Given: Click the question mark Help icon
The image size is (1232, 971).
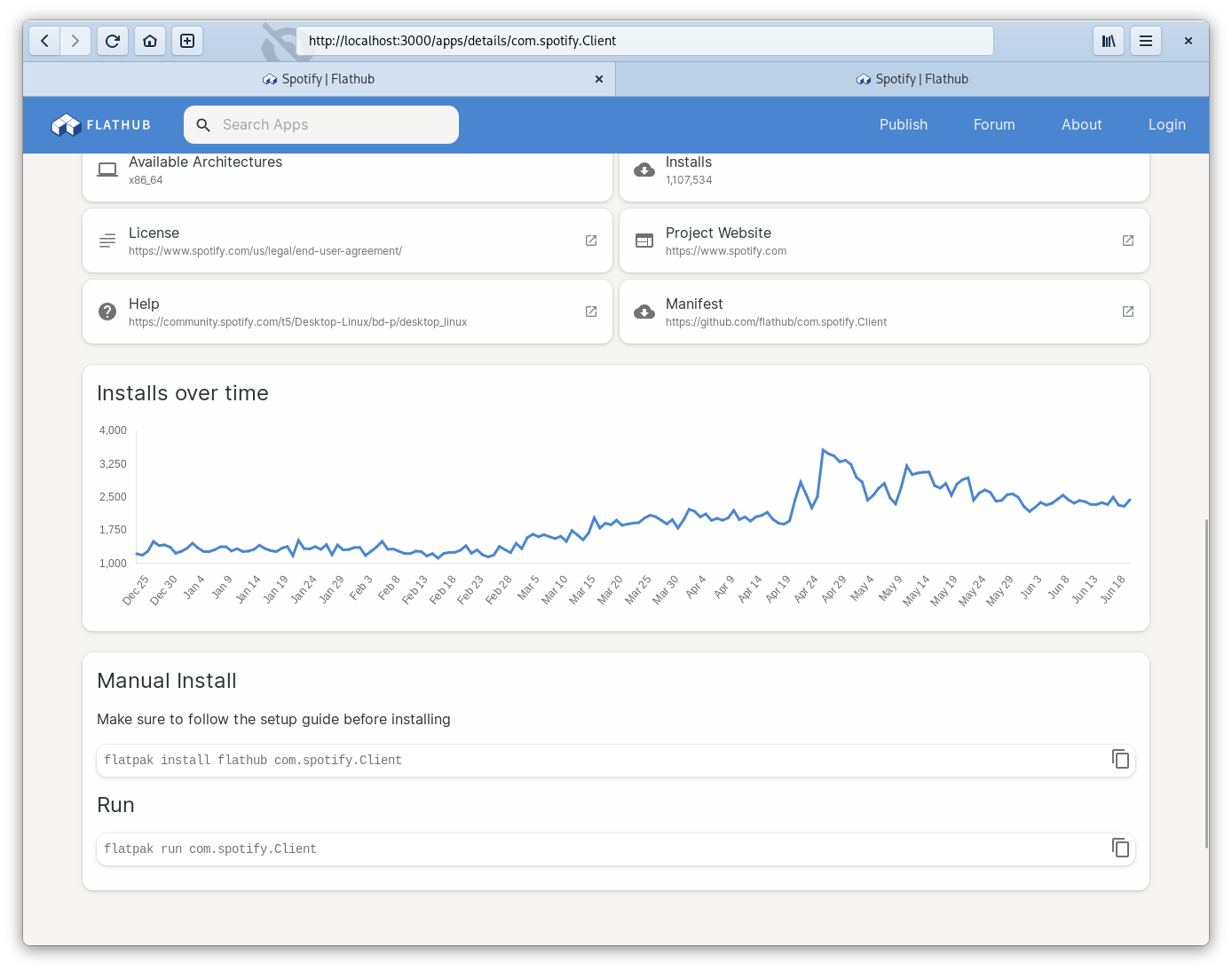Looking at the screenshot, I should click(107, 312).
